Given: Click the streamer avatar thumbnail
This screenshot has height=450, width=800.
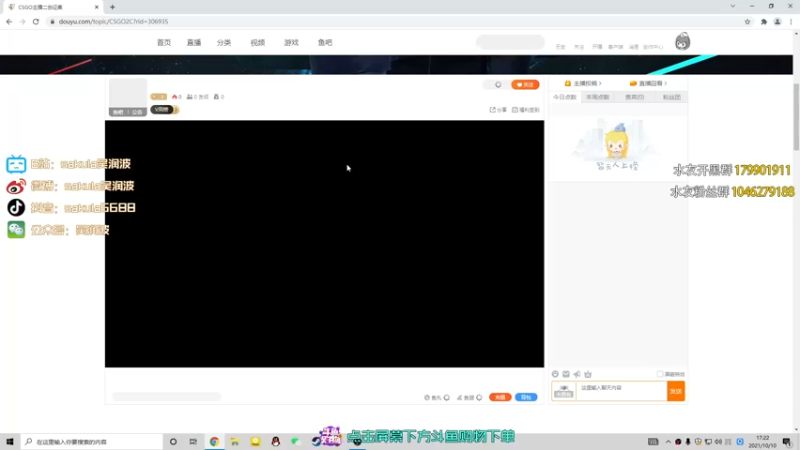Looking at the screenshot, I should tap(128, 97).
